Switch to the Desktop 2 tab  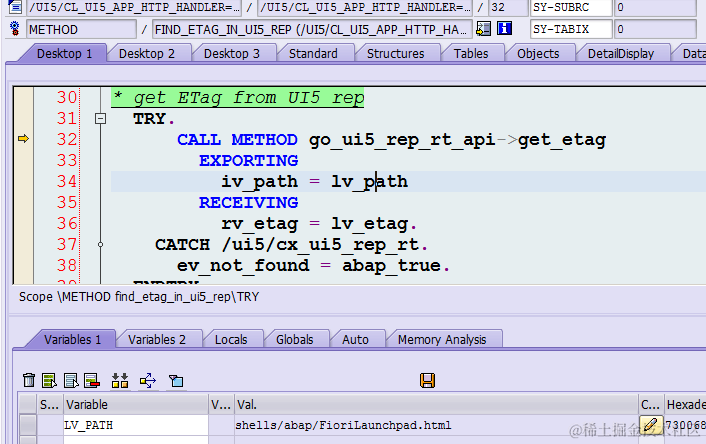pyautogui.click(x=147, y=54)
